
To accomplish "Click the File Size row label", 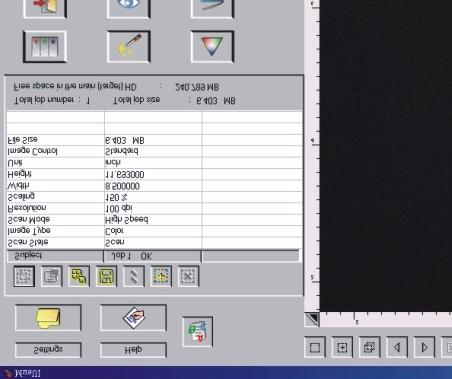I will click(x=23, y=140).
